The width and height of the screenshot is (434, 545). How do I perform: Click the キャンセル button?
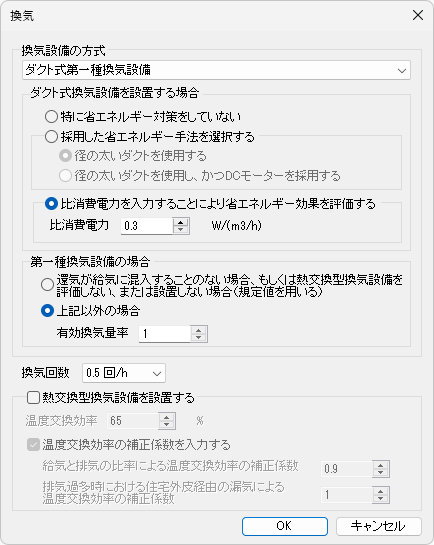(379, 526)
